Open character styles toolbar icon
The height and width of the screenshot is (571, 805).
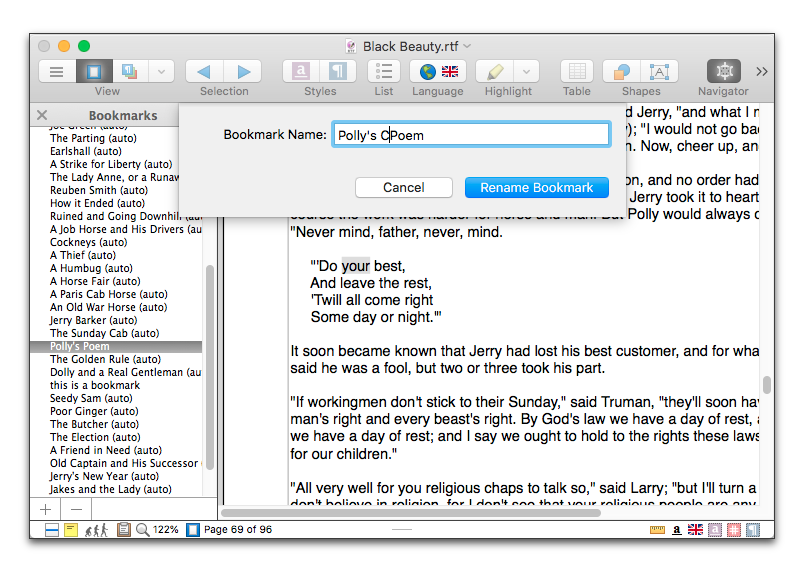(x=301, y=71)
